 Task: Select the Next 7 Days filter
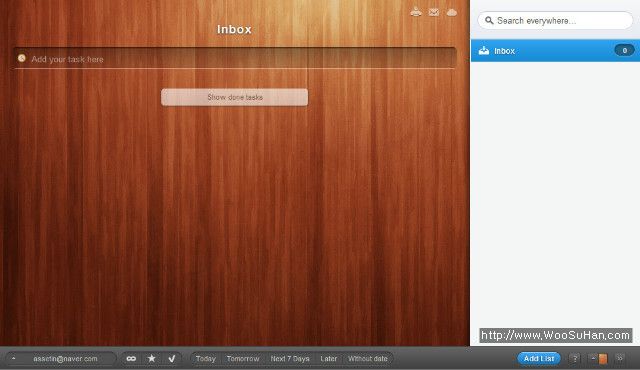[290, 359]
